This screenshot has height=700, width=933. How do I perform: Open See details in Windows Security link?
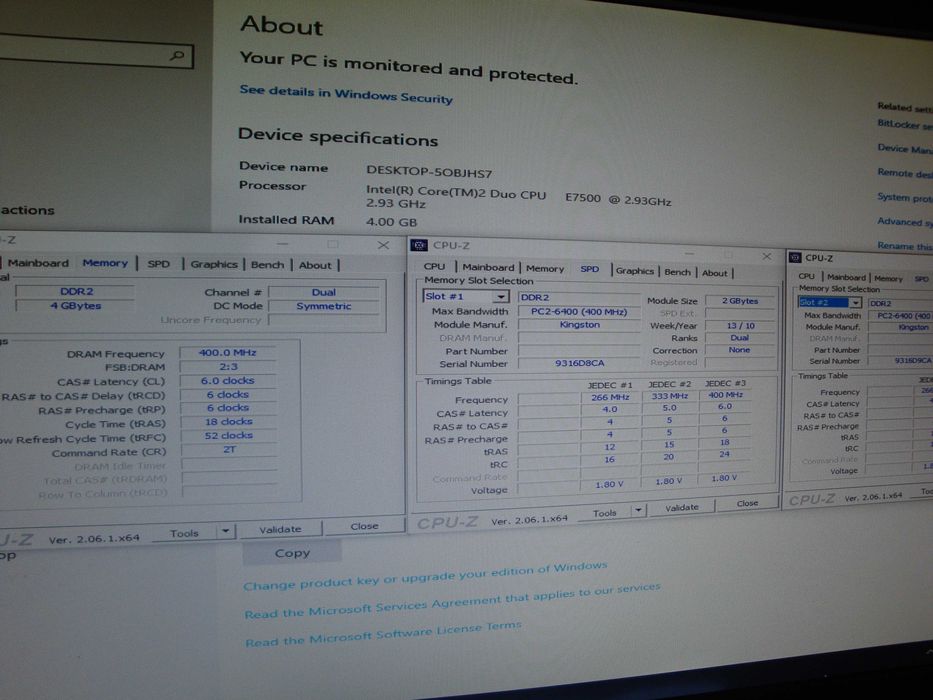[x=346, y=94]
